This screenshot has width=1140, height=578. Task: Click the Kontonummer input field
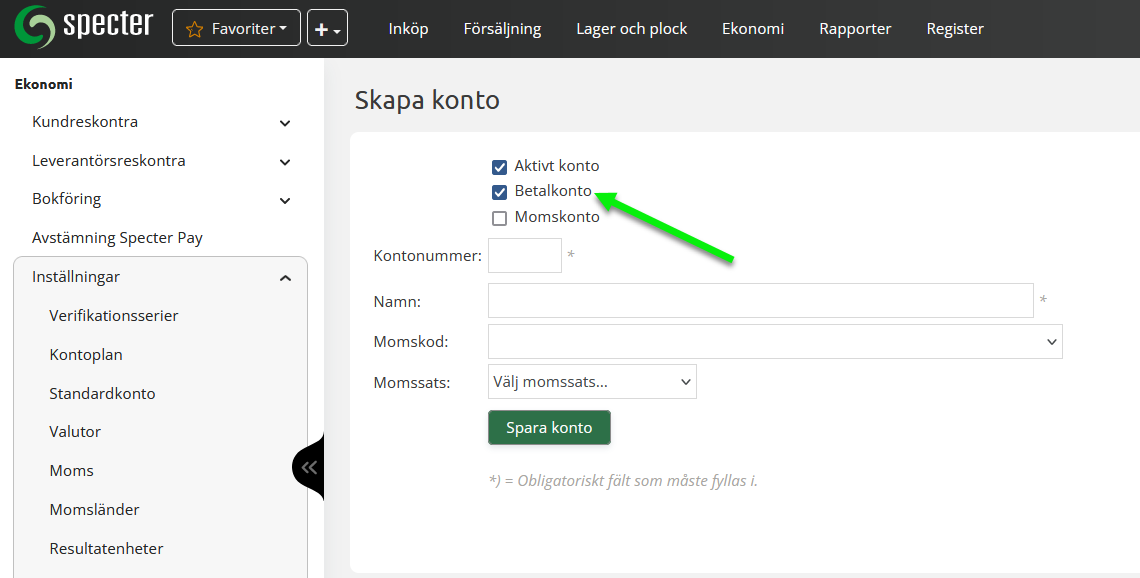click(x=525, y=256)
